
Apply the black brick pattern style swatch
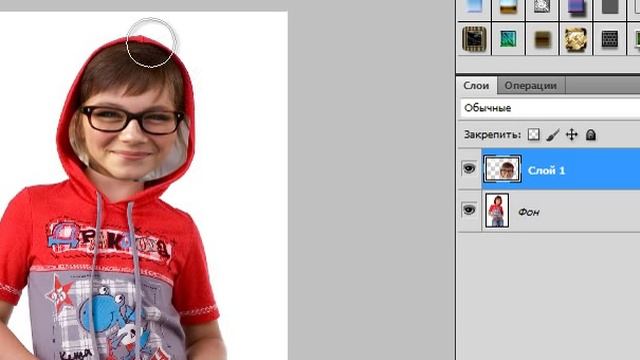(x=610, y=39)
